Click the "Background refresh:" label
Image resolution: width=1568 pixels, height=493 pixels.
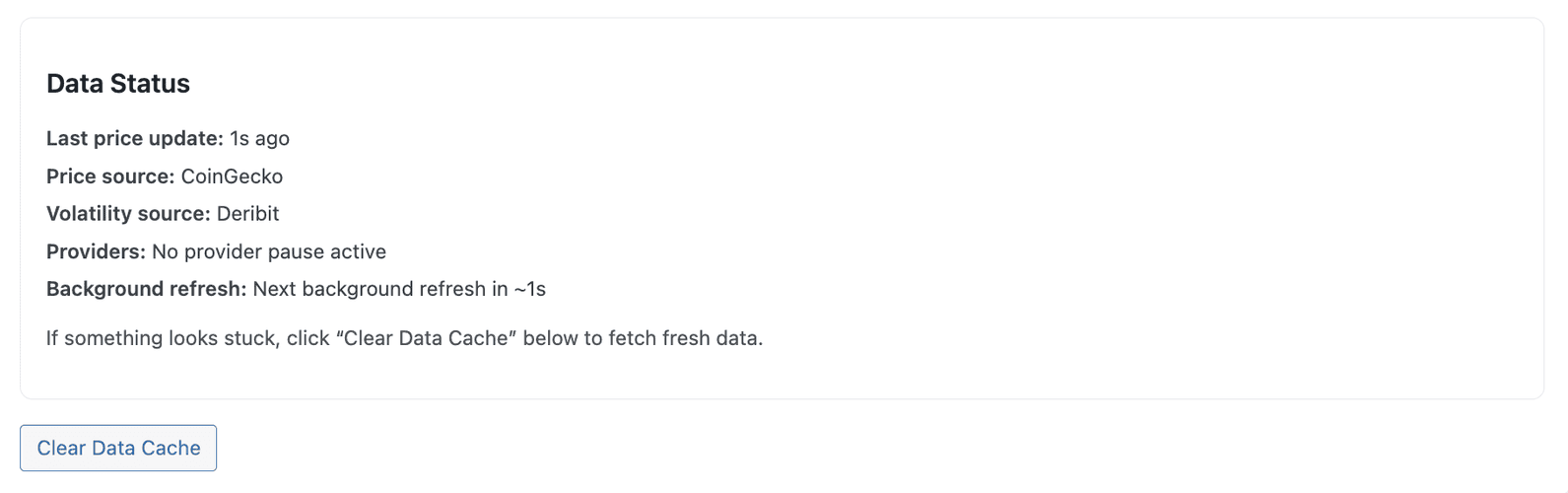click(x=146, y=289)
